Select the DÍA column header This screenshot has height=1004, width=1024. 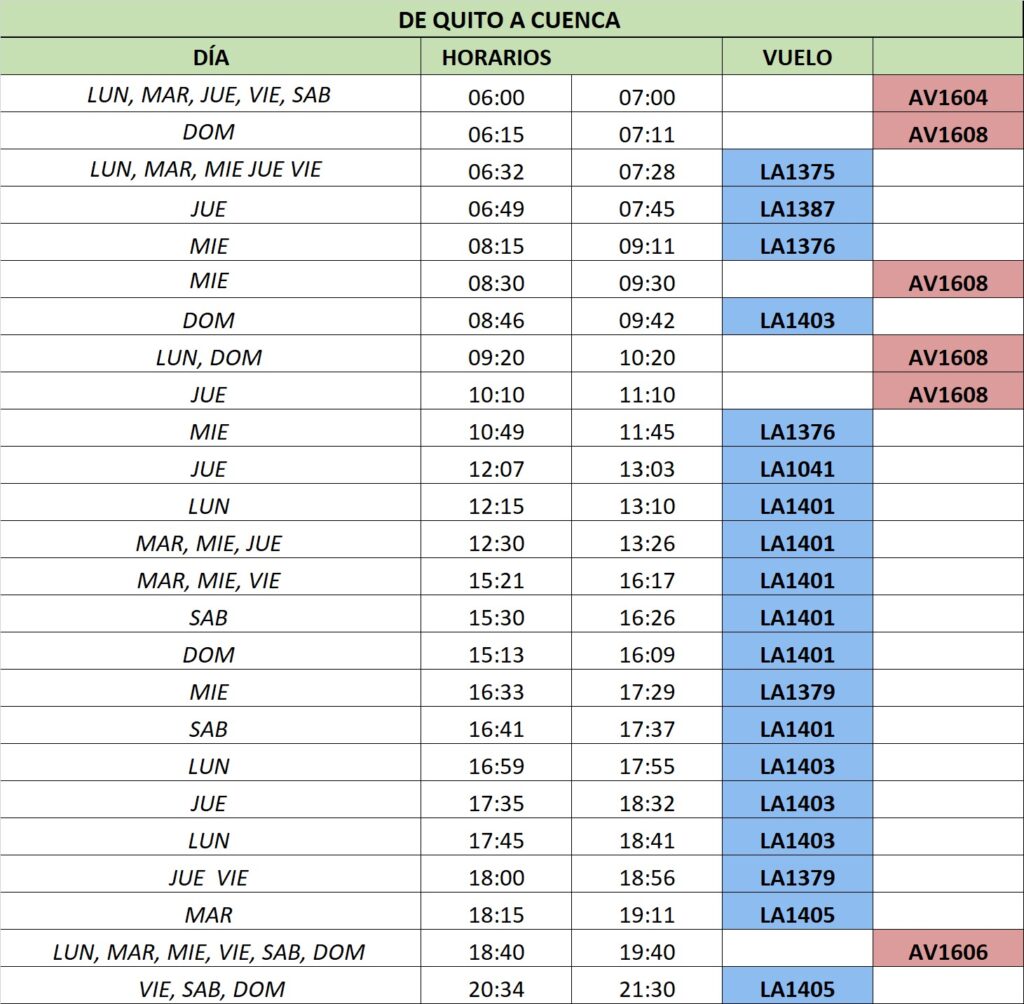pos(209,57)
